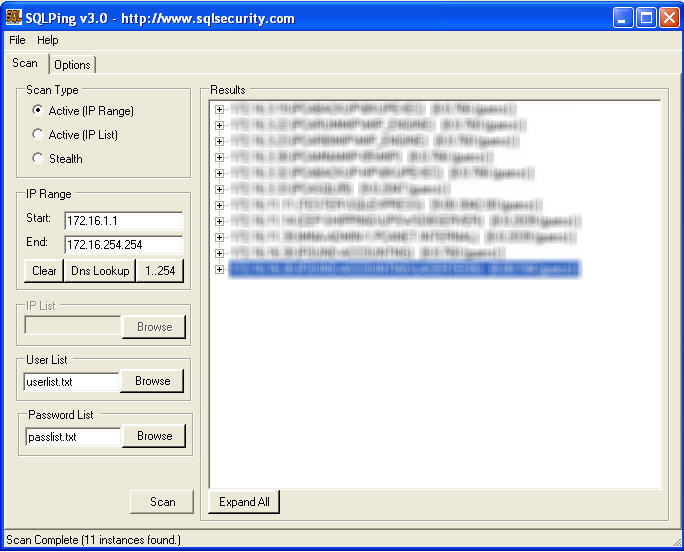This screenshot has width=684, height=552.
Task: Click the SQLPing app icon in title bar
Action: 14,17
